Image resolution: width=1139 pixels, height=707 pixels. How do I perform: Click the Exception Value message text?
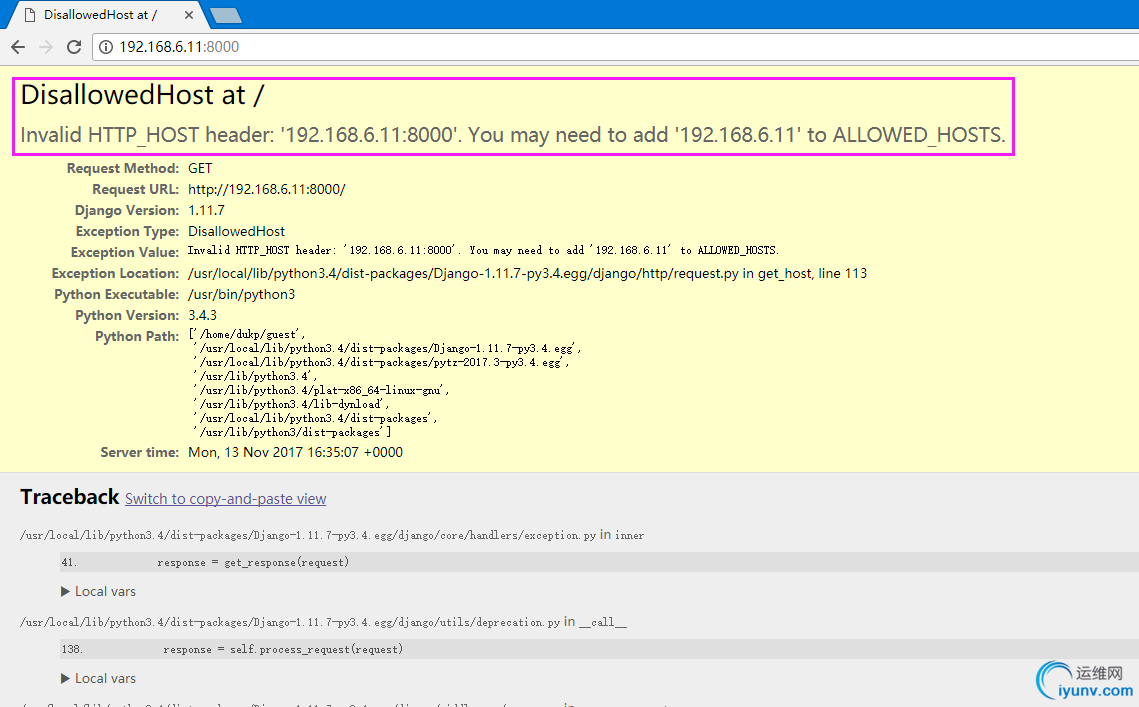point(483,251)
